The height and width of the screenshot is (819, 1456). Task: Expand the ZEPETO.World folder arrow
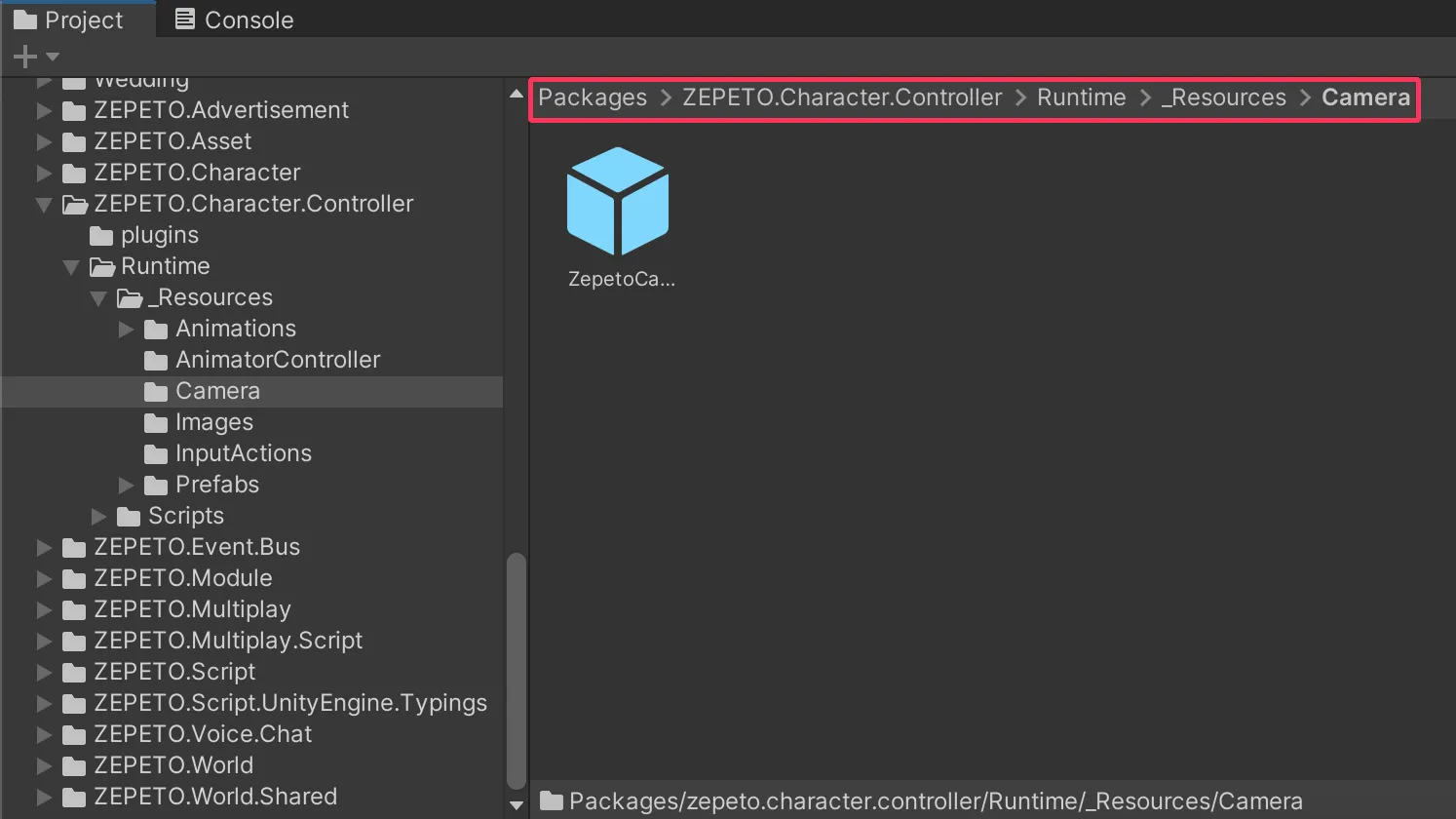tap(44, 766)
